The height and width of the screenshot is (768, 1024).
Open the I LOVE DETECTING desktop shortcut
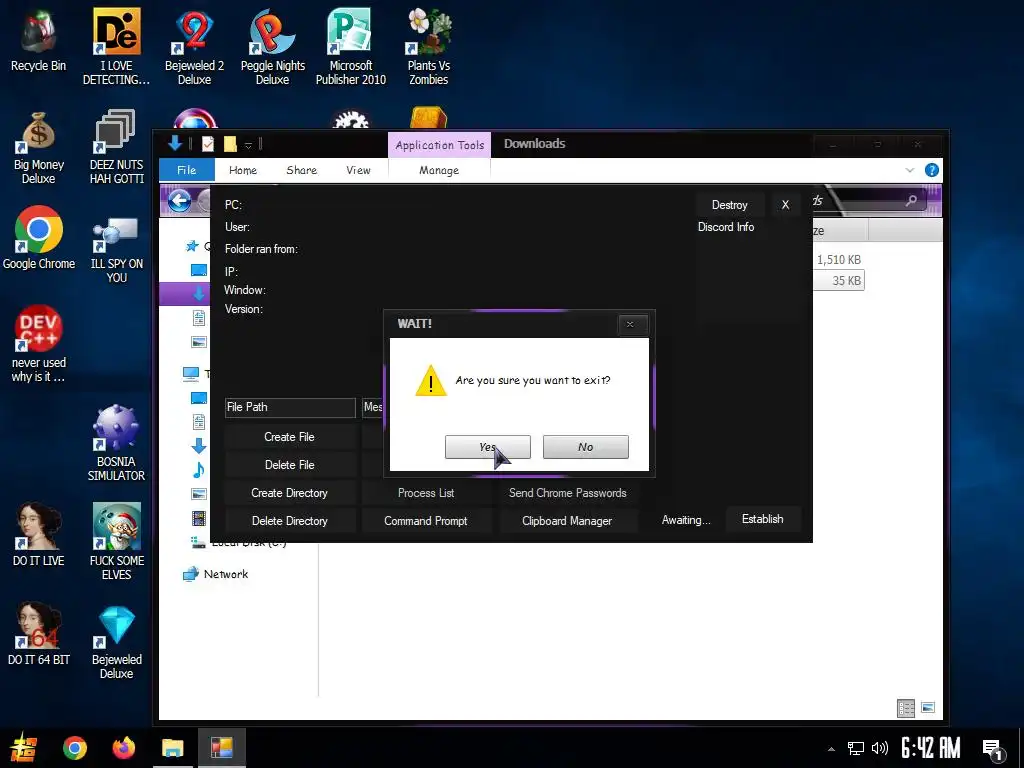click(116, 47)
